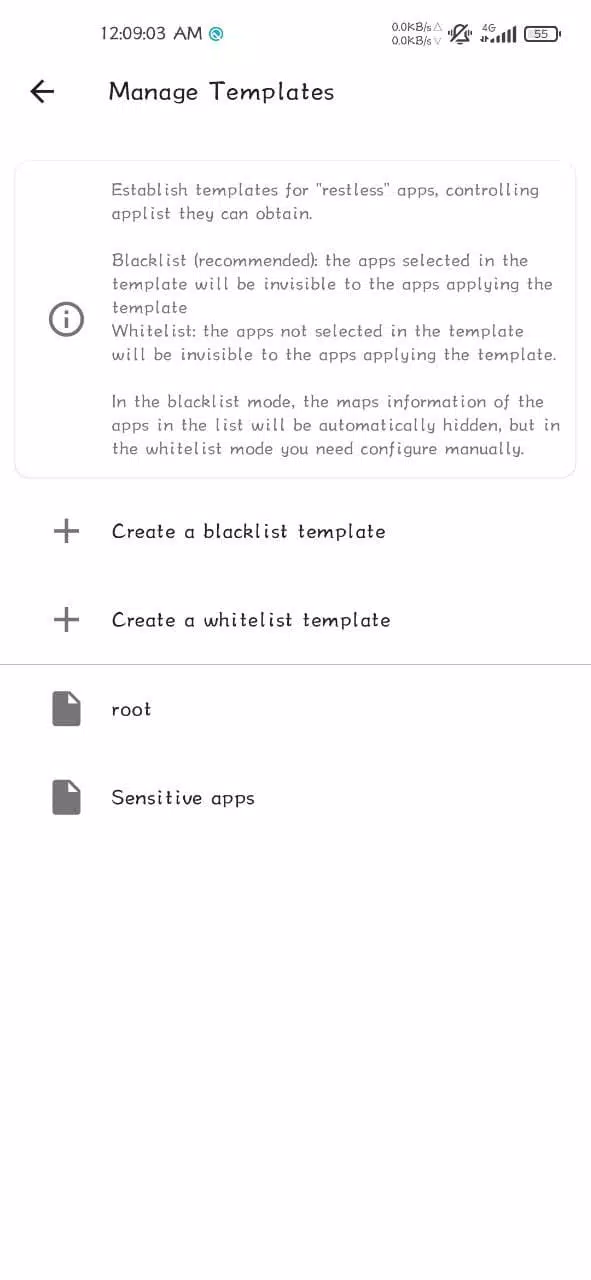Tap the file icon next to Sensitive apps

(x=66, y=797)
